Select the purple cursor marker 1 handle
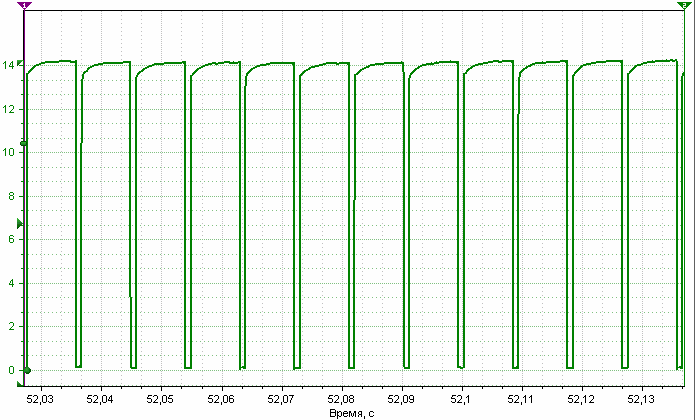The height and width of the screenshot is (420, 695). pos(25,5)
